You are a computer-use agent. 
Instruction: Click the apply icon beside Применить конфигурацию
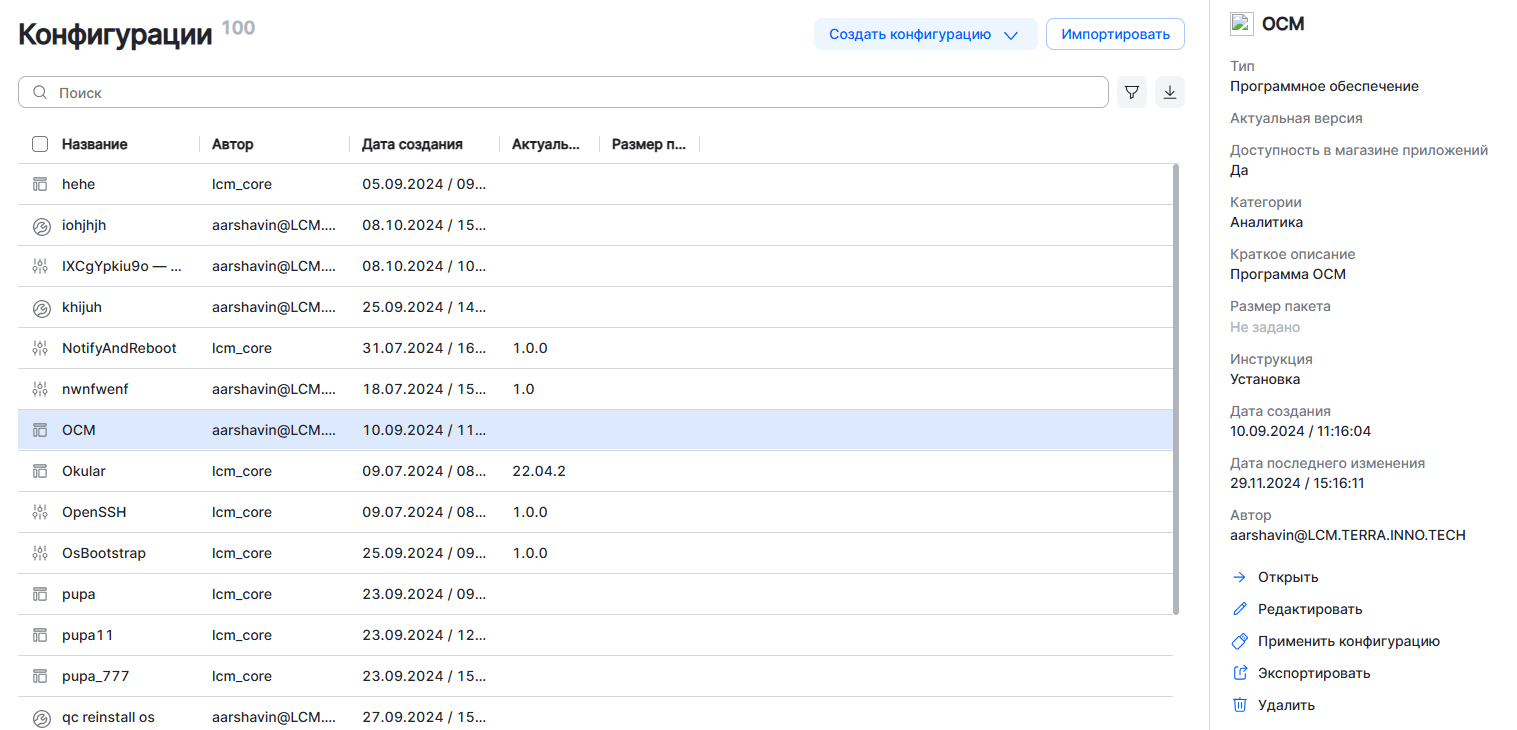[1240, 641]
